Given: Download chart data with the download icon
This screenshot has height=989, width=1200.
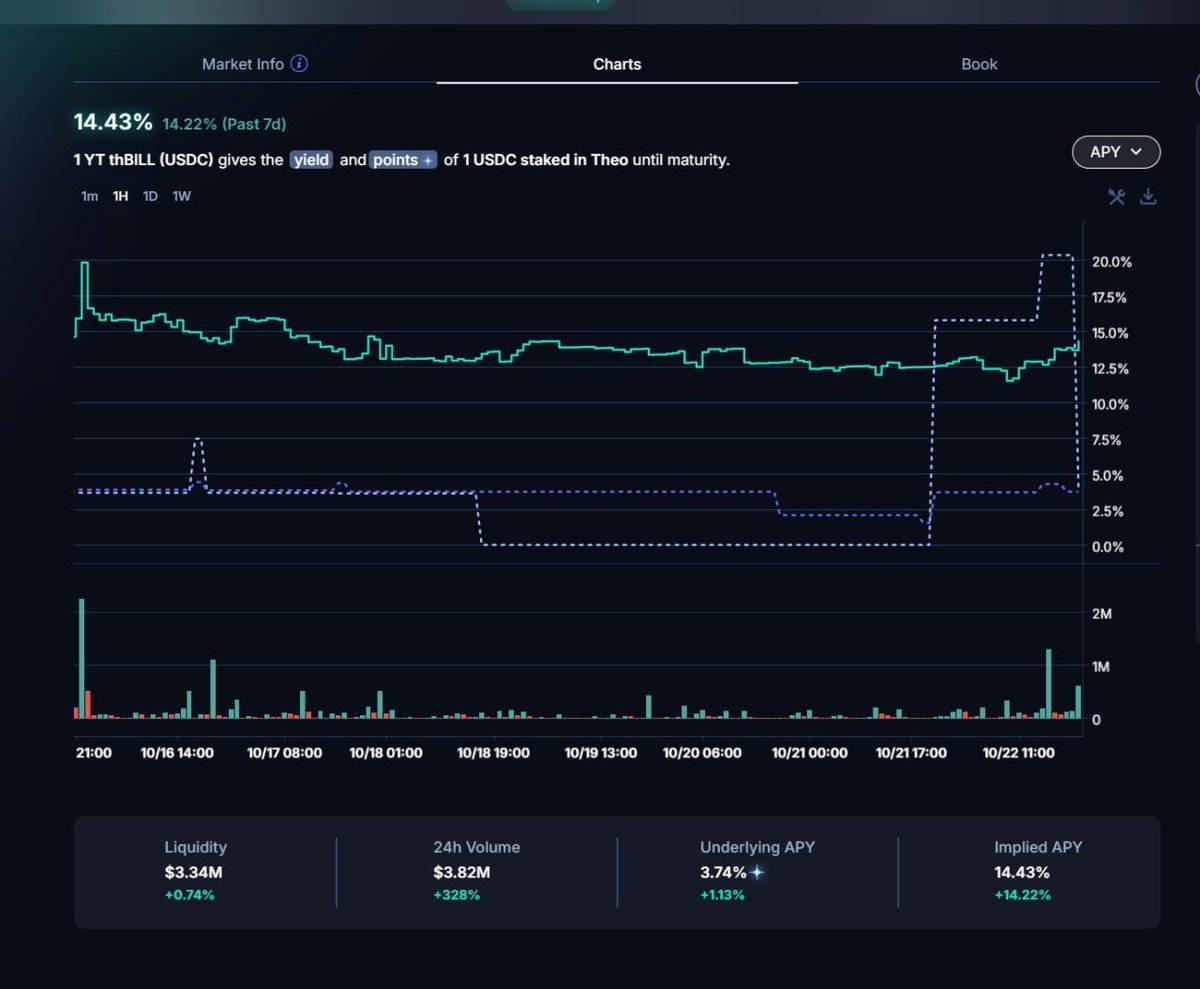Looking at the screenshot, I should (x=1148, y=197).
